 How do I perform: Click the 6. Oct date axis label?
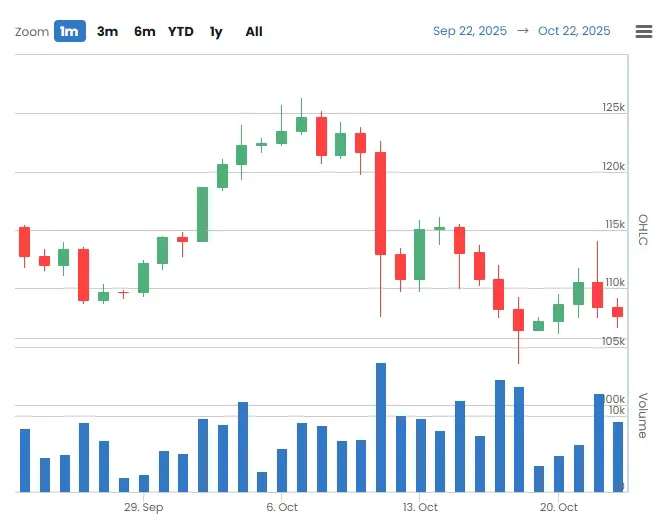point(282,507)
